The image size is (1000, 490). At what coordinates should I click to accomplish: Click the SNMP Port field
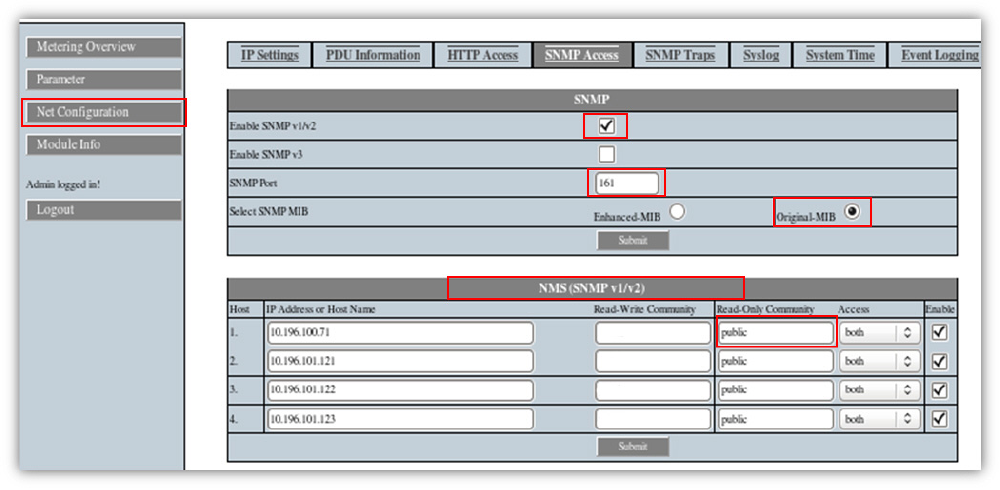[626, 184]
